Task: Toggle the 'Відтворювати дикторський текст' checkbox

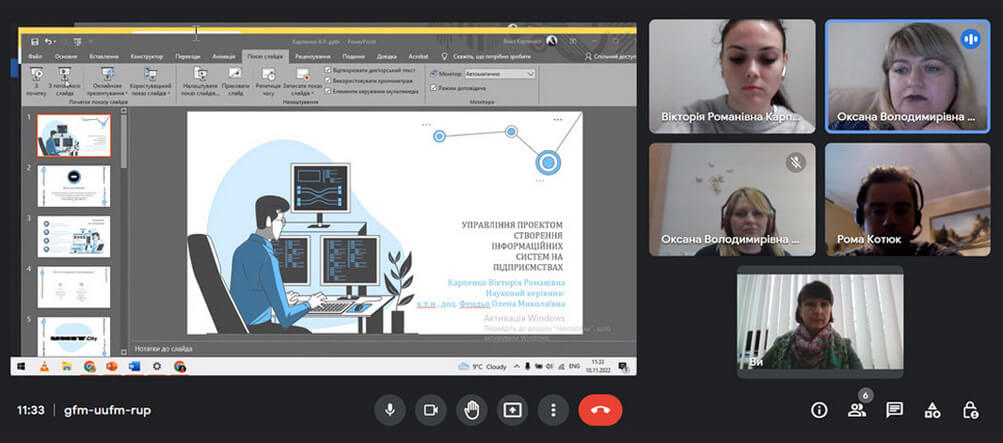Action: [x=329, y=72]
